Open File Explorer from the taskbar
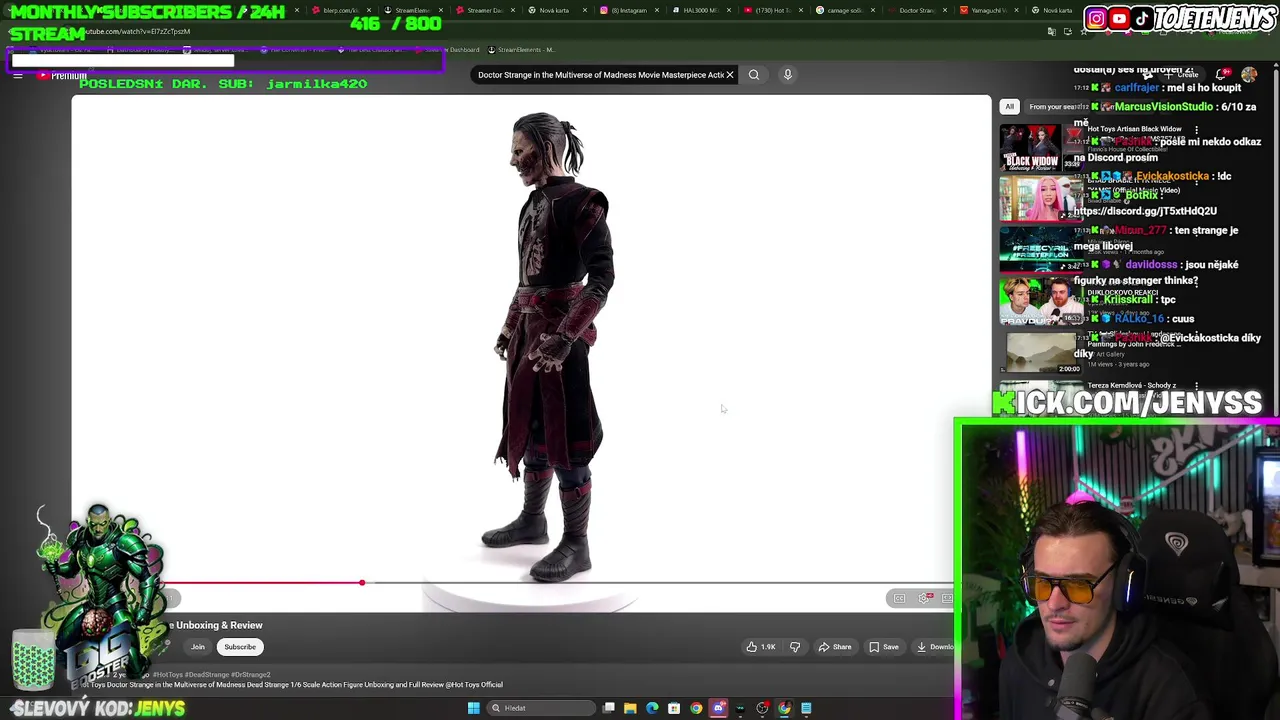Screen dimensions: 1280x720 630,708
